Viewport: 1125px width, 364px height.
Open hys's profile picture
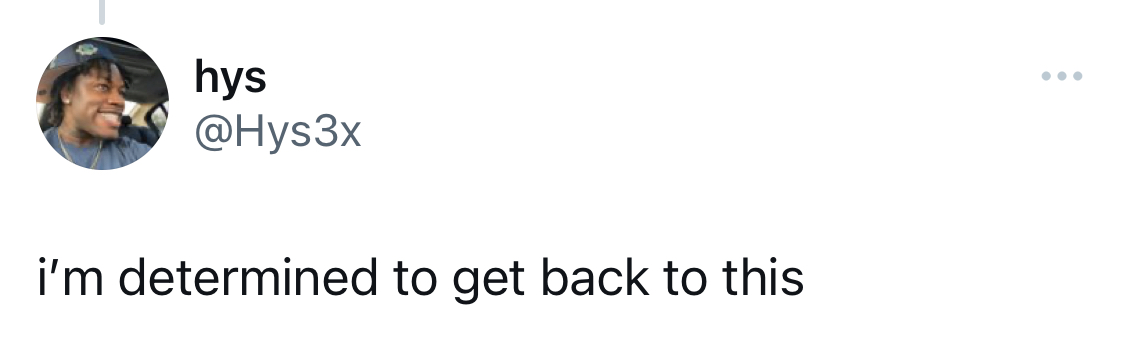(x=103, y=103)
